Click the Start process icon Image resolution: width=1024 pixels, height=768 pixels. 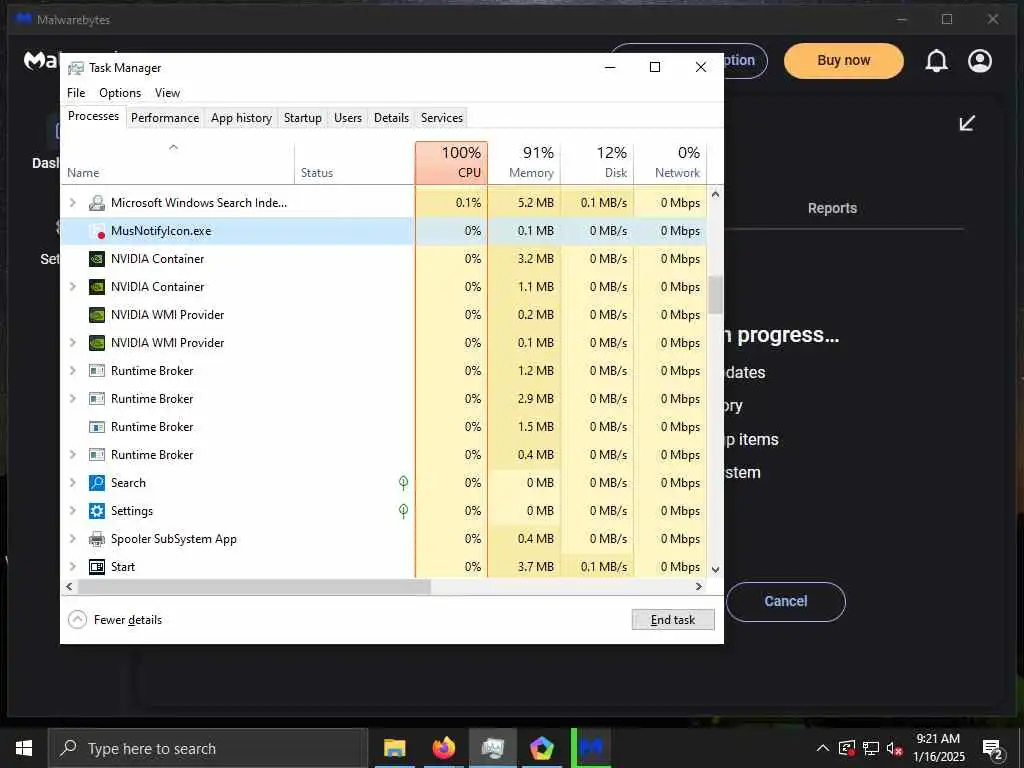97,567
